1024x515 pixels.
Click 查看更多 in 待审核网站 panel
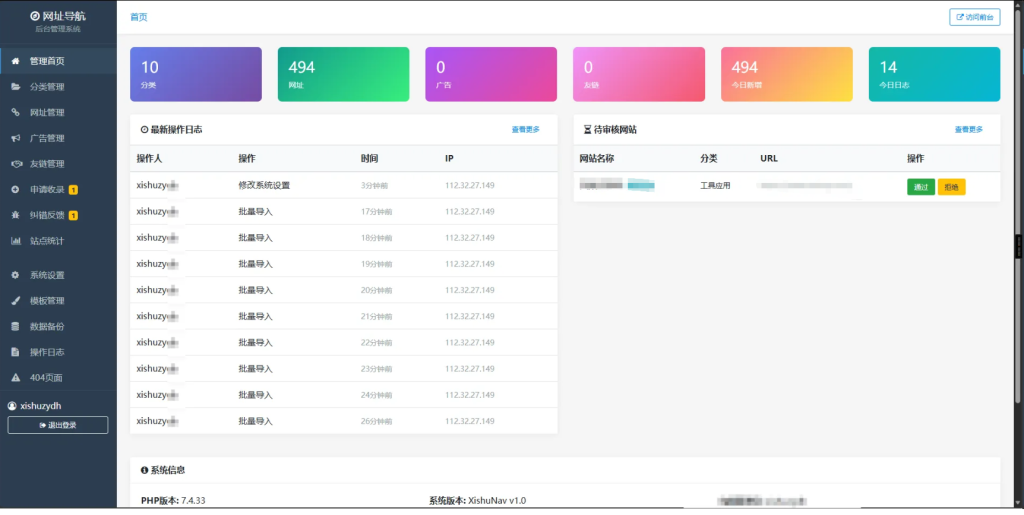[x=968, y=130]
